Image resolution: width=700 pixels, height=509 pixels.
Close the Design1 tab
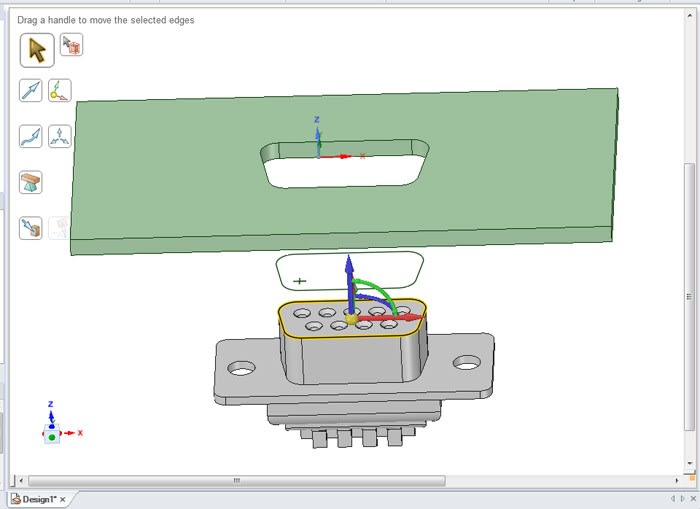click(63, 500)
